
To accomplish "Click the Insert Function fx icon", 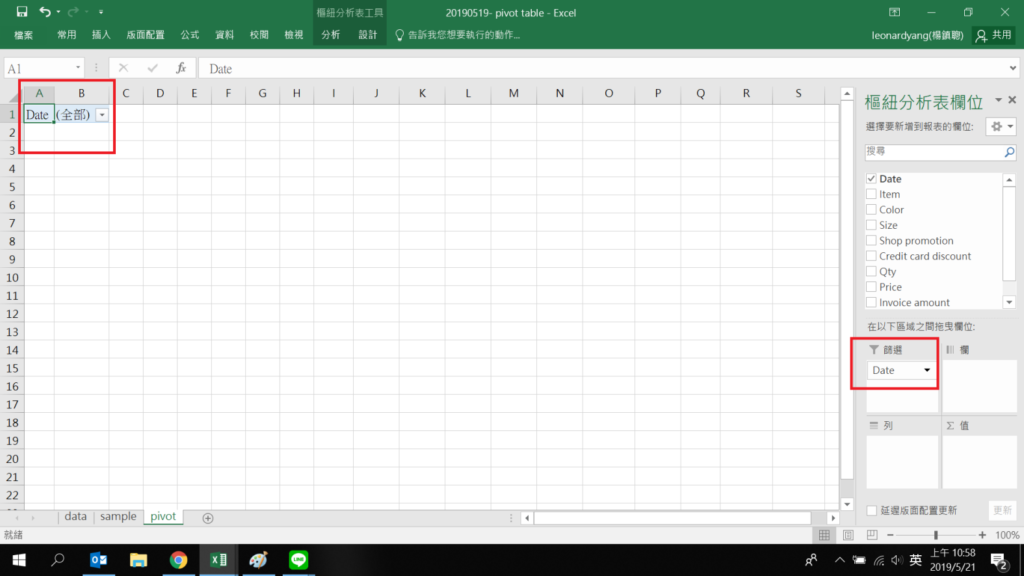I will pyautogui.click(x=181, y=68).
